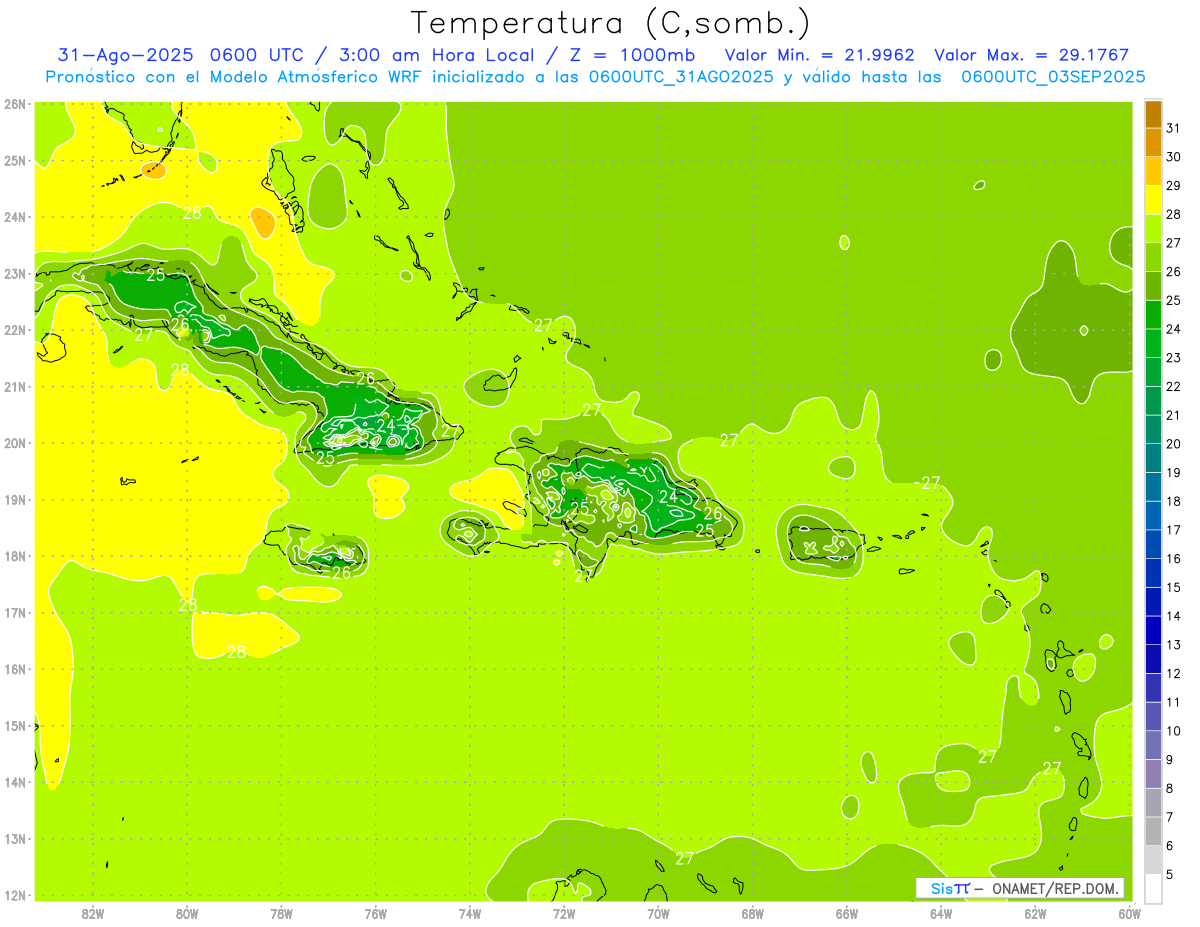Click "Pronóstico con el Modelo Atmósferico WRF" text

[x=233, y=77]
